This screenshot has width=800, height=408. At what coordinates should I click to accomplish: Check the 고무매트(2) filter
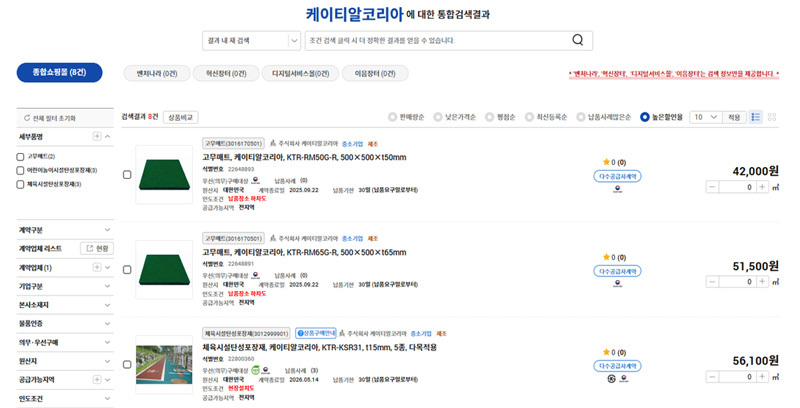[20, 157]
